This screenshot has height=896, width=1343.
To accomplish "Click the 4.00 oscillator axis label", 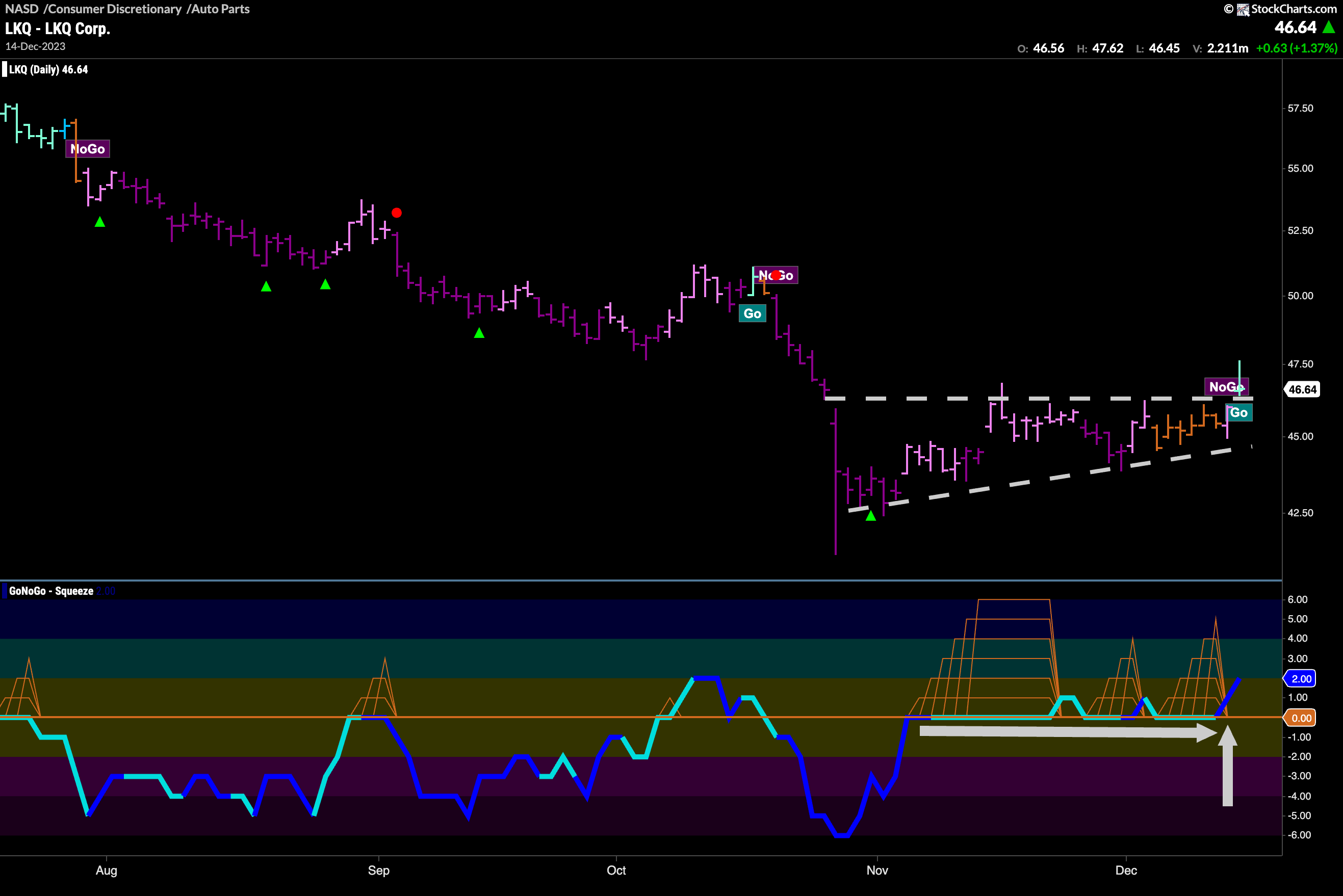I will [1297, 639].
